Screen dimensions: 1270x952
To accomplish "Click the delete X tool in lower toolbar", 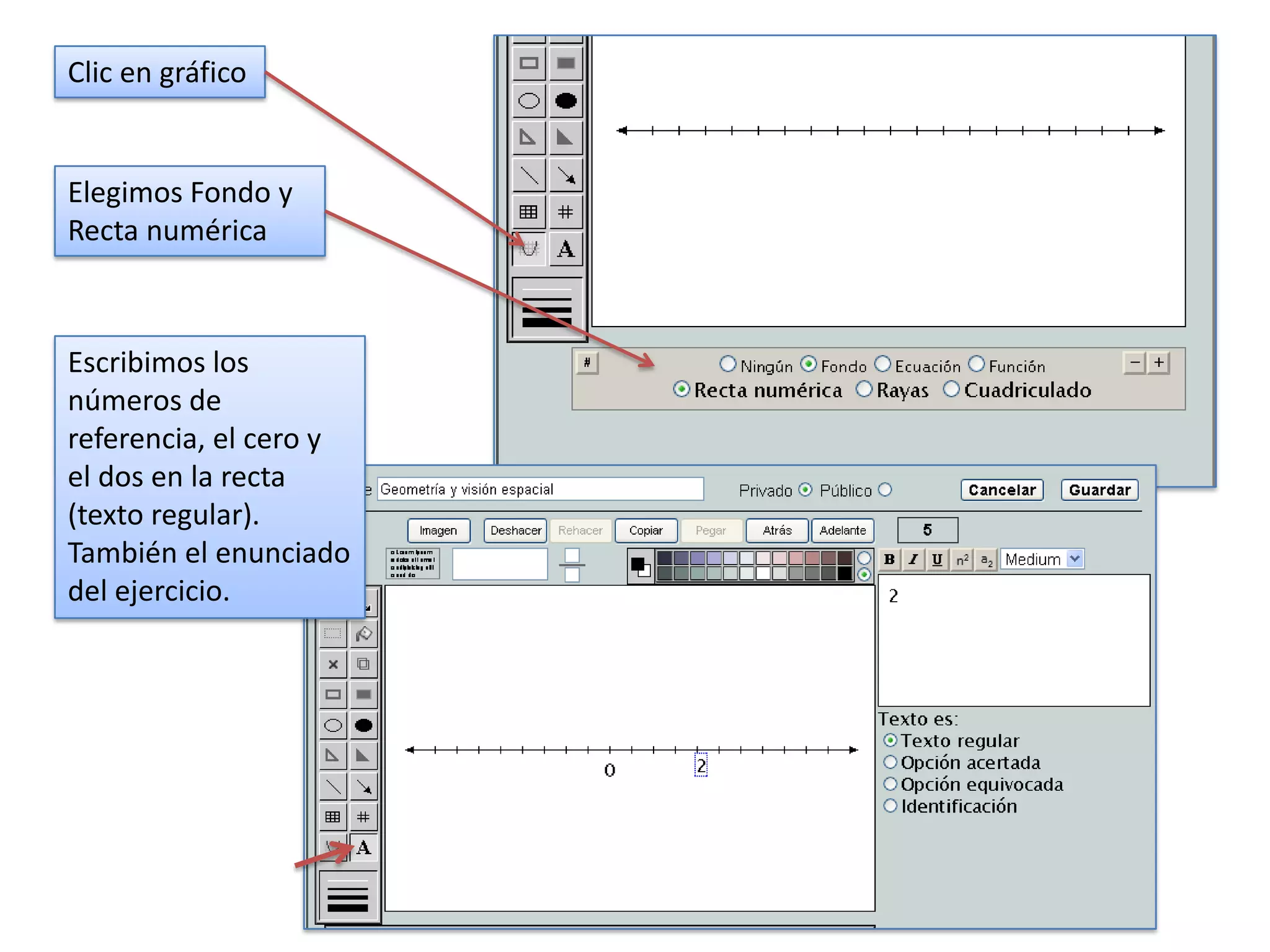I will tap(333, 664).
